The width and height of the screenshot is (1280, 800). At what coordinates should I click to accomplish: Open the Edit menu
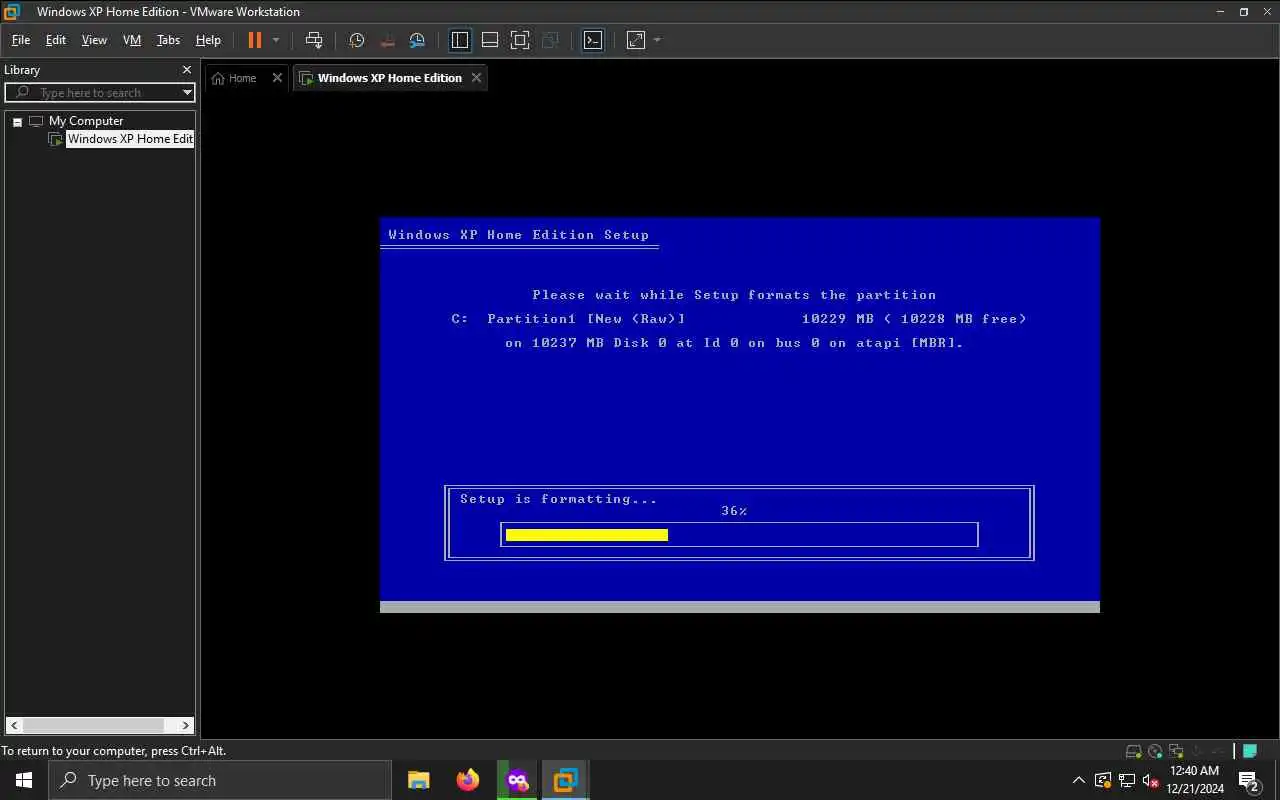pyautogui.click(x=56, y=40)
